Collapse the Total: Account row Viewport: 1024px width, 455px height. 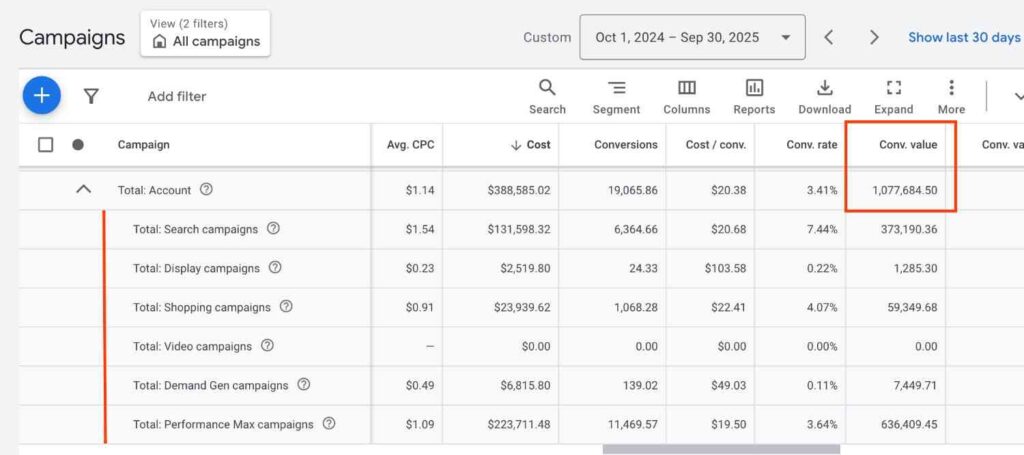pos(85,189)
